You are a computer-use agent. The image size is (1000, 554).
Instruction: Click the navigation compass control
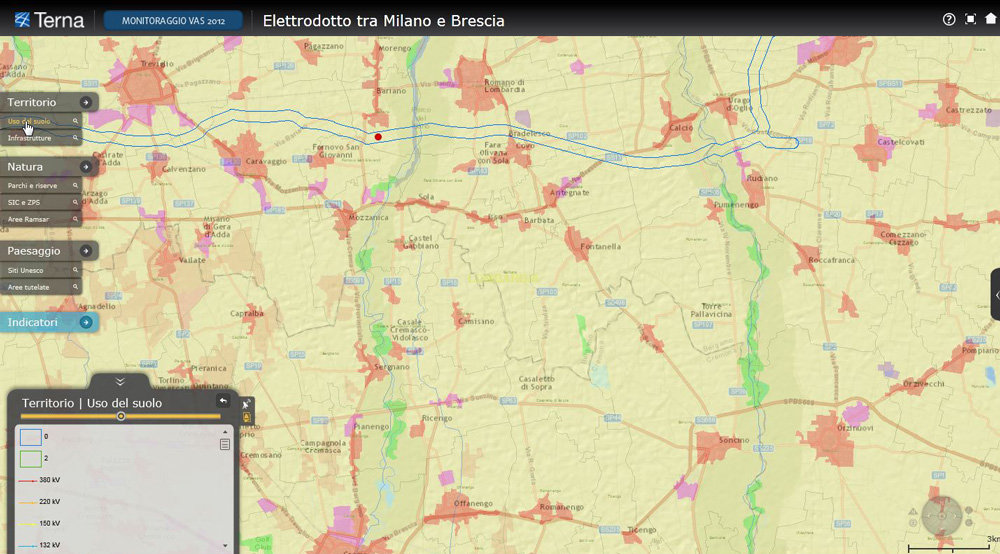[x=941, y=515]
